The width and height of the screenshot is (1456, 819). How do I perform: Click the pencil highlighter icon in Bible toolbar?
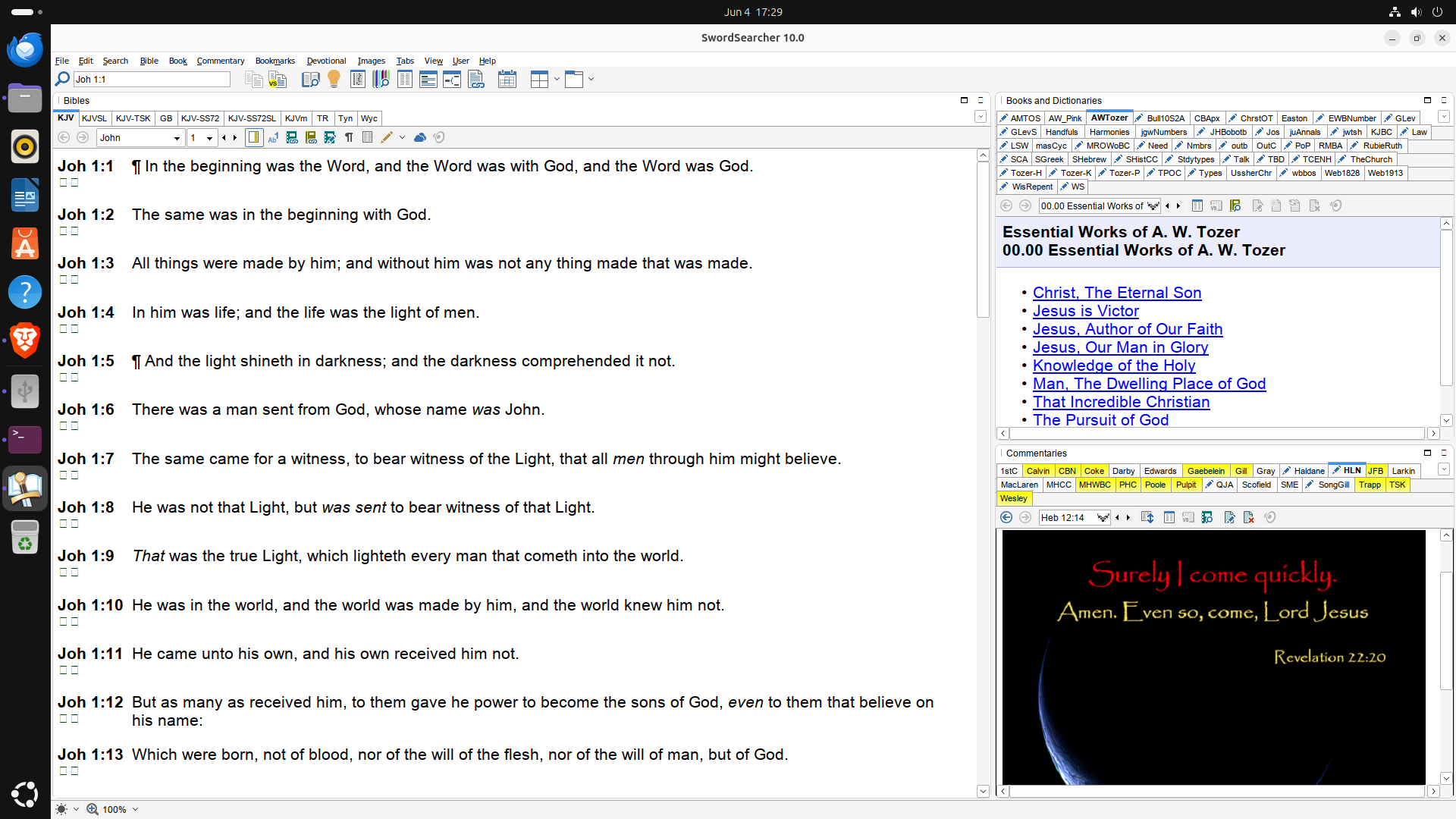(x=387, y=137)
